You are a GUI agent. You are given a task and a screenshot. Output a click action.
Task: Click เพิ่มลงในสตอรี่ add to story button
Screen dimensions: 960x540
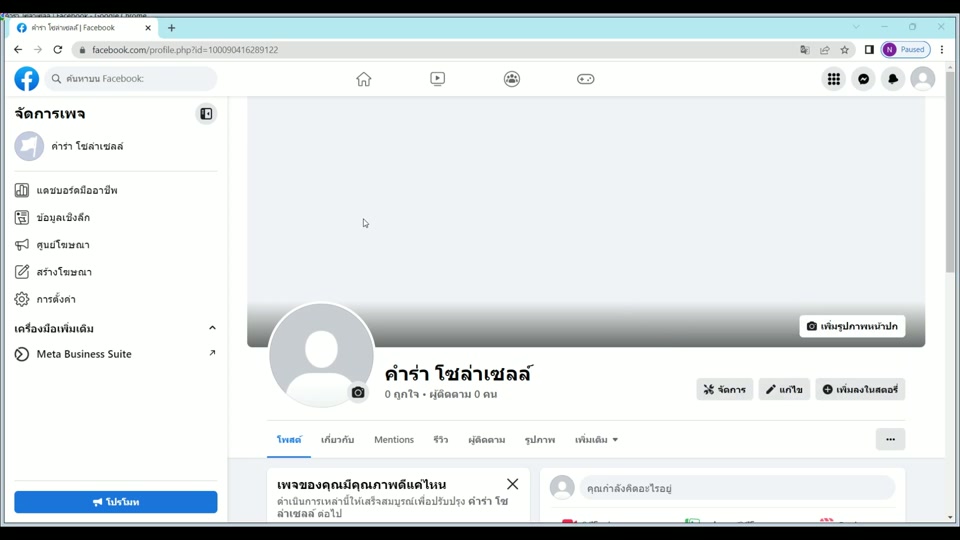[x=860, y=389]
